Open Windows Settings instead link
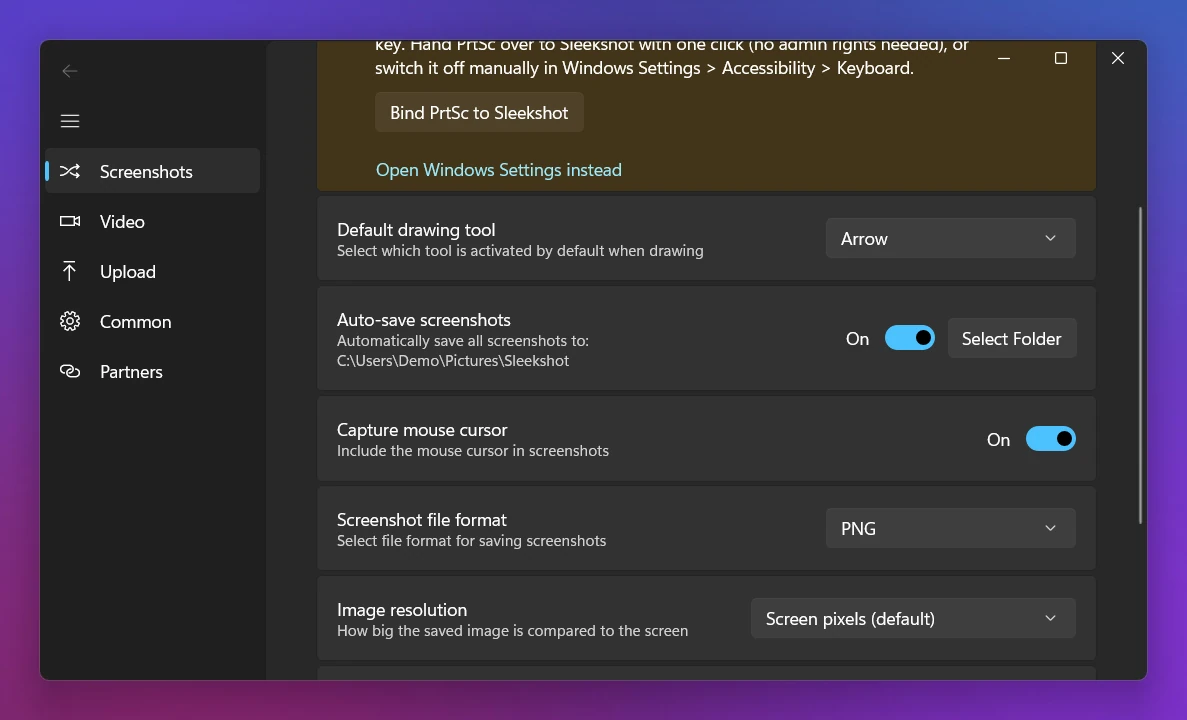This screenshot has width=1187, height=720. click(x=499, y=170)
